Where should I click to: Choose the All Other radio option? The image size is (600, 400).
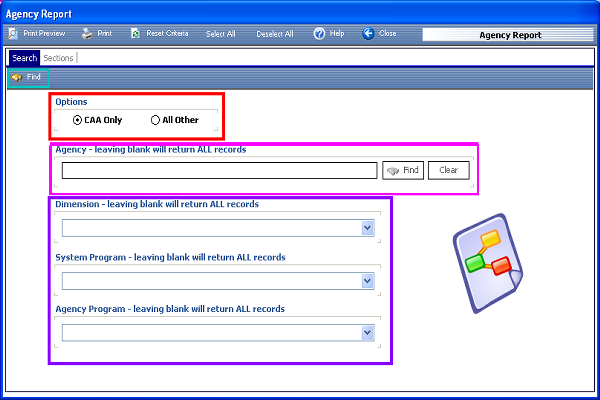155,120
